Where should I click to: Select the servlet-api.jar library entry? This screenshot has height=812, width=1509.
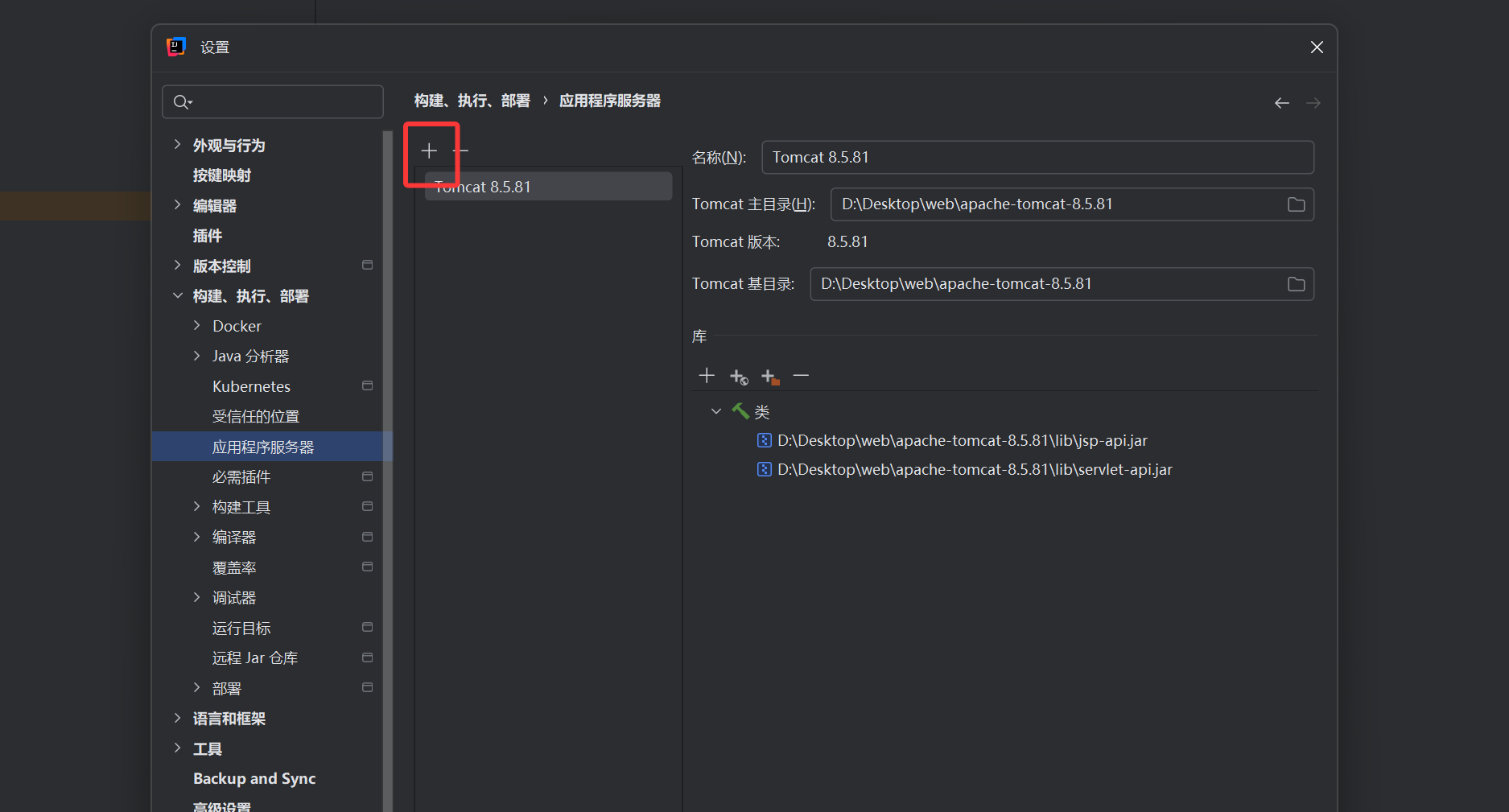(x=974, y=469)
